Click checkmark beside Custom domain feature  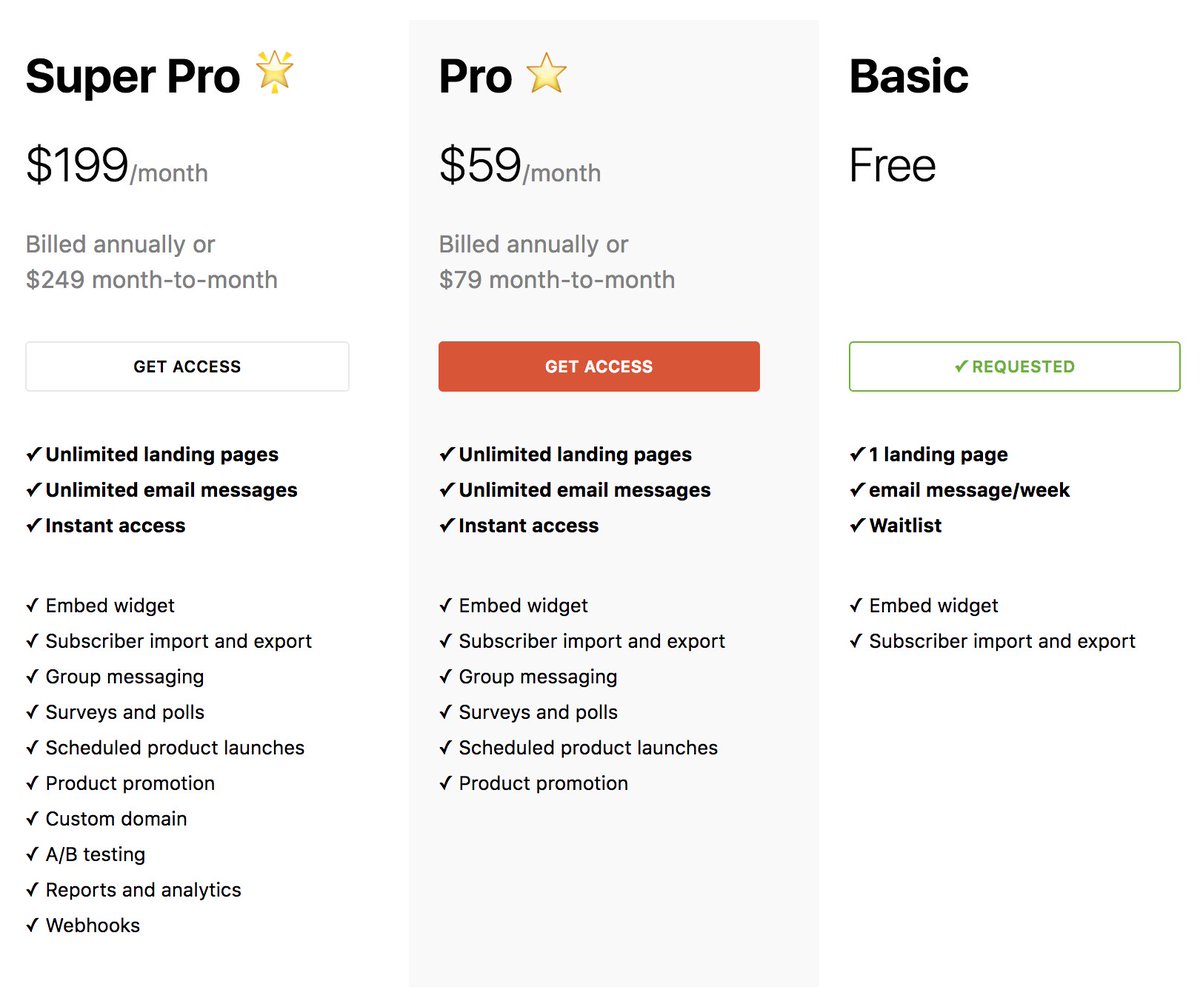[x=33, y=818]
